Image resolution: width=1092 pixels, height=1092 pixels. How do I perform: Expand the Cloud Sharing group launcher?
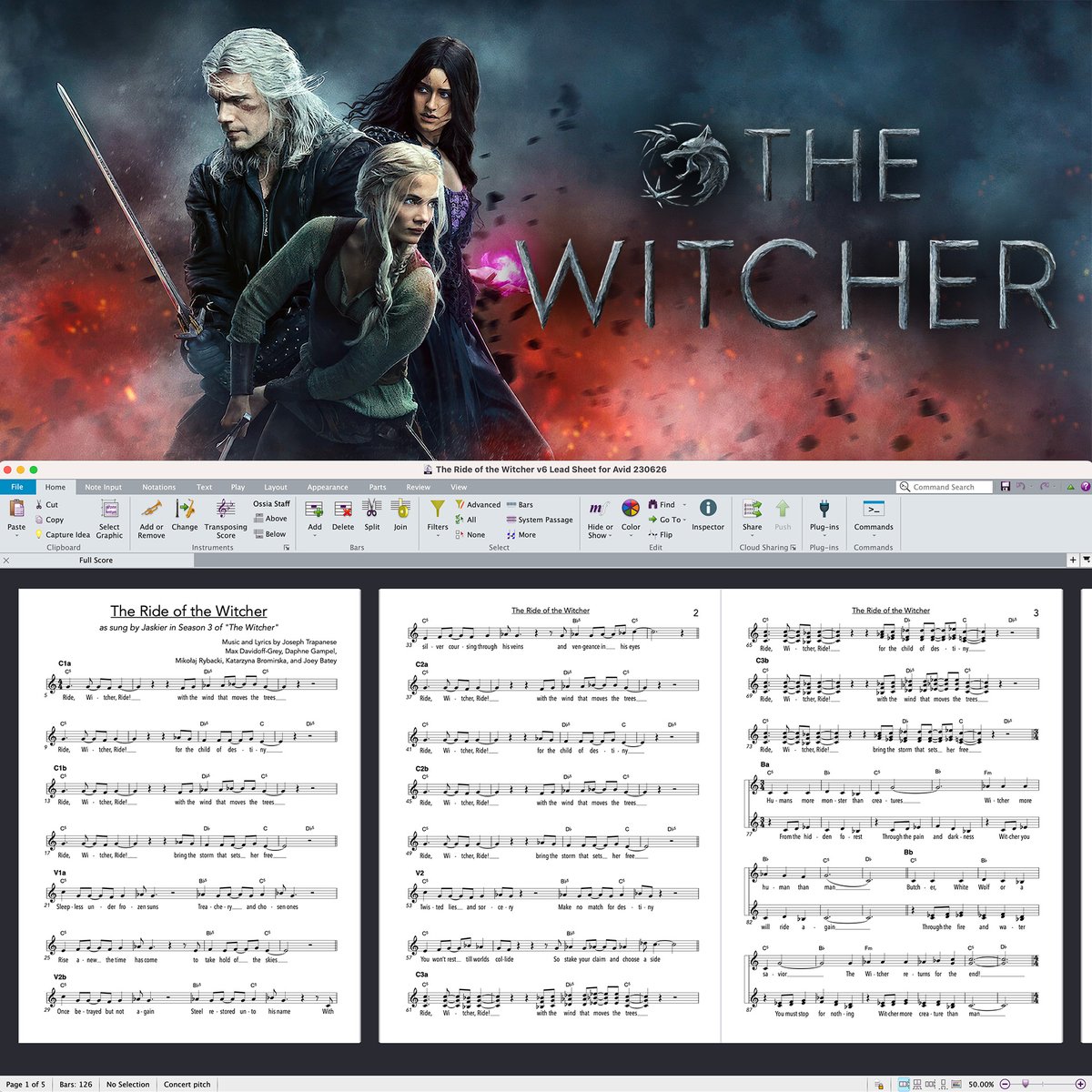(x=793, y=548)
